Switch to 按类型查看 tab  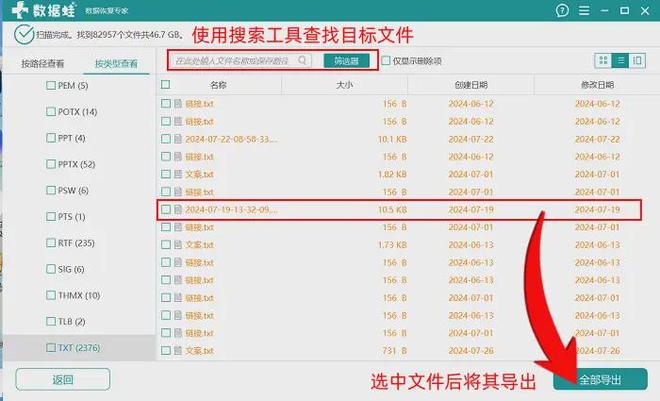pos(116,64)
